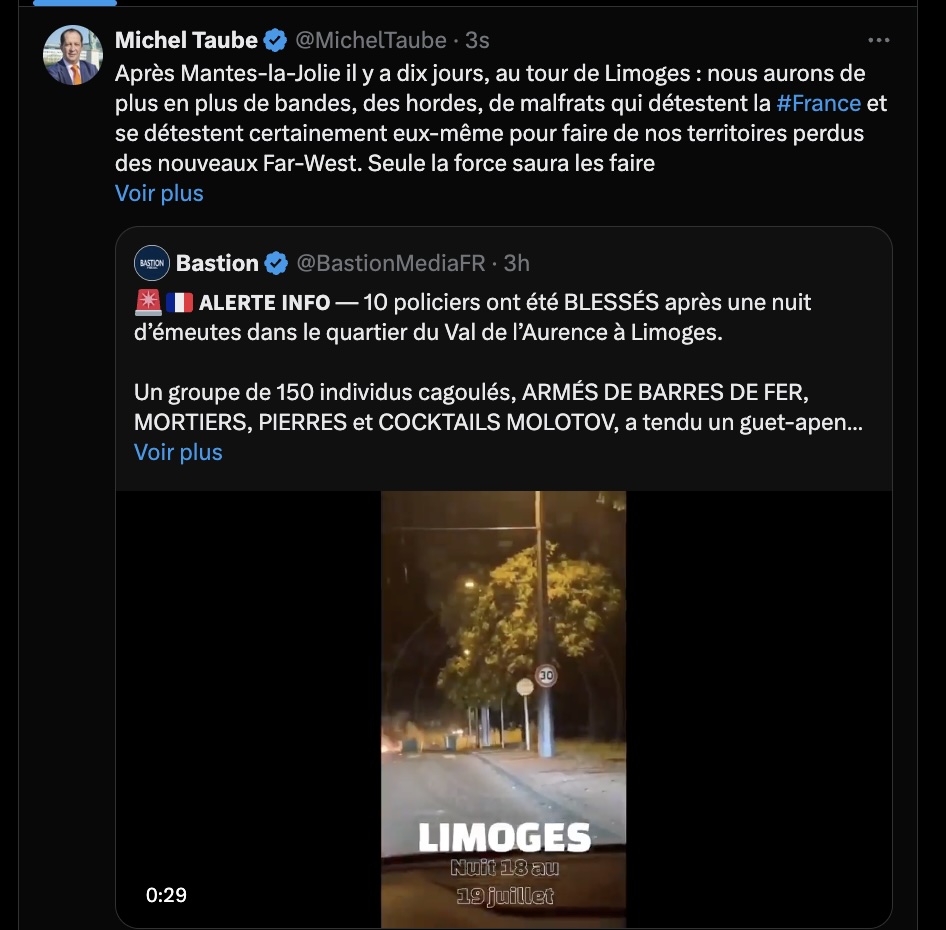Open the Michel Taube display name link
The height and width of the screenshot is (930, 946).
(x=186, y=40)
